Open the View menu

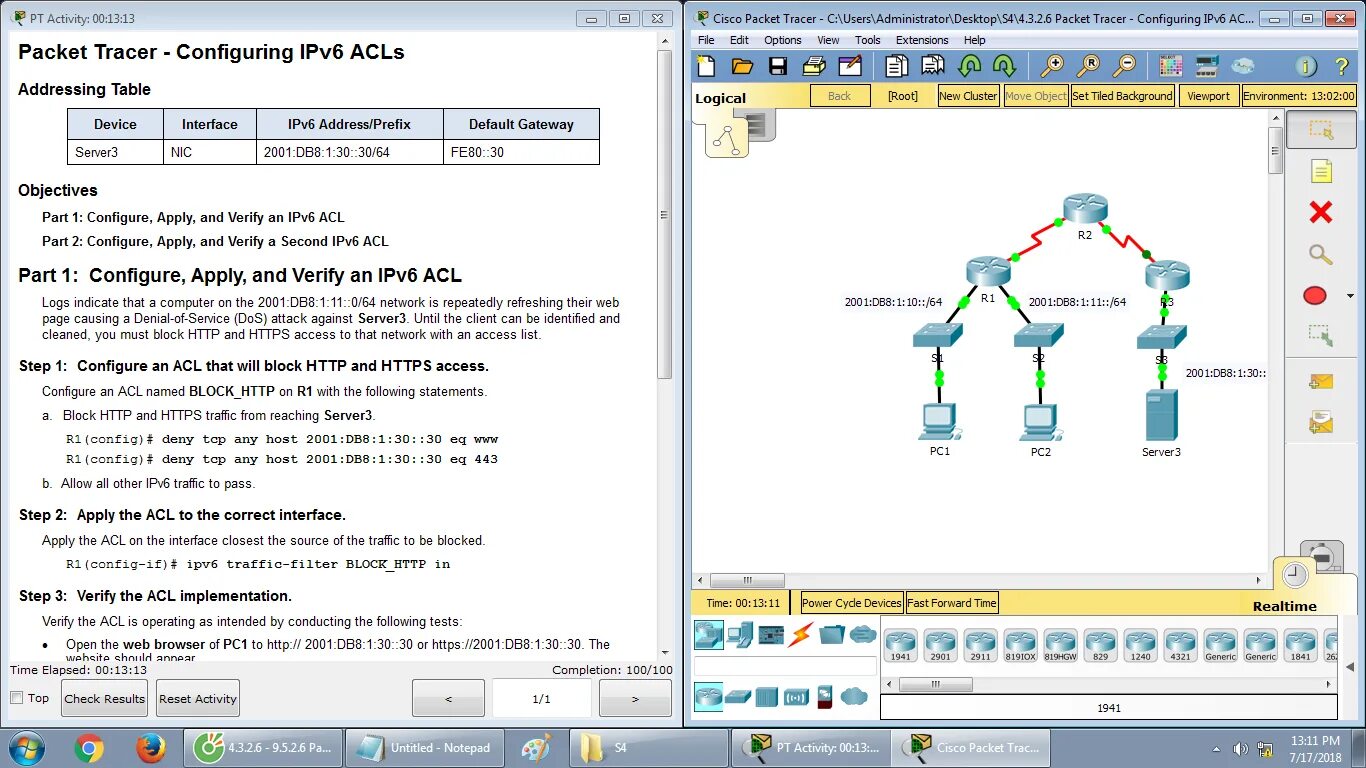point(828,40)
